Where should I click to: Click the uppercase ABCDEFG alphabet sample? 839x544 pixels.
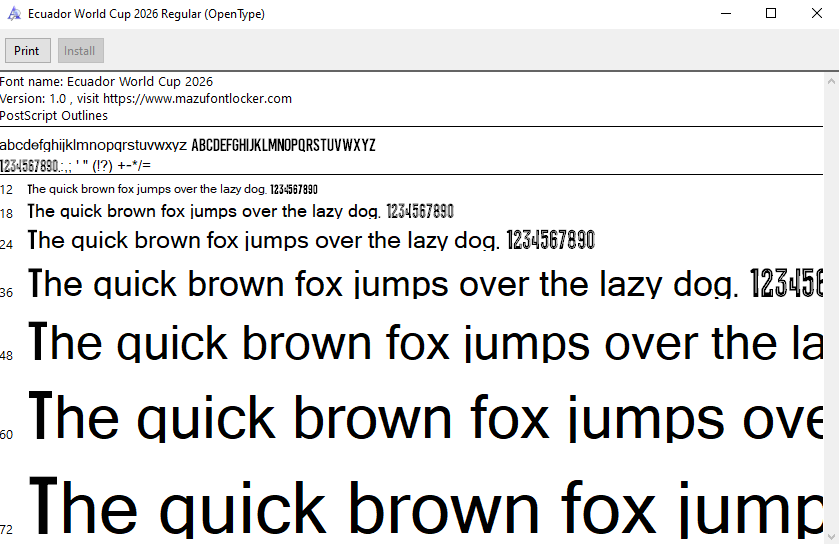(x=283, y=145)
